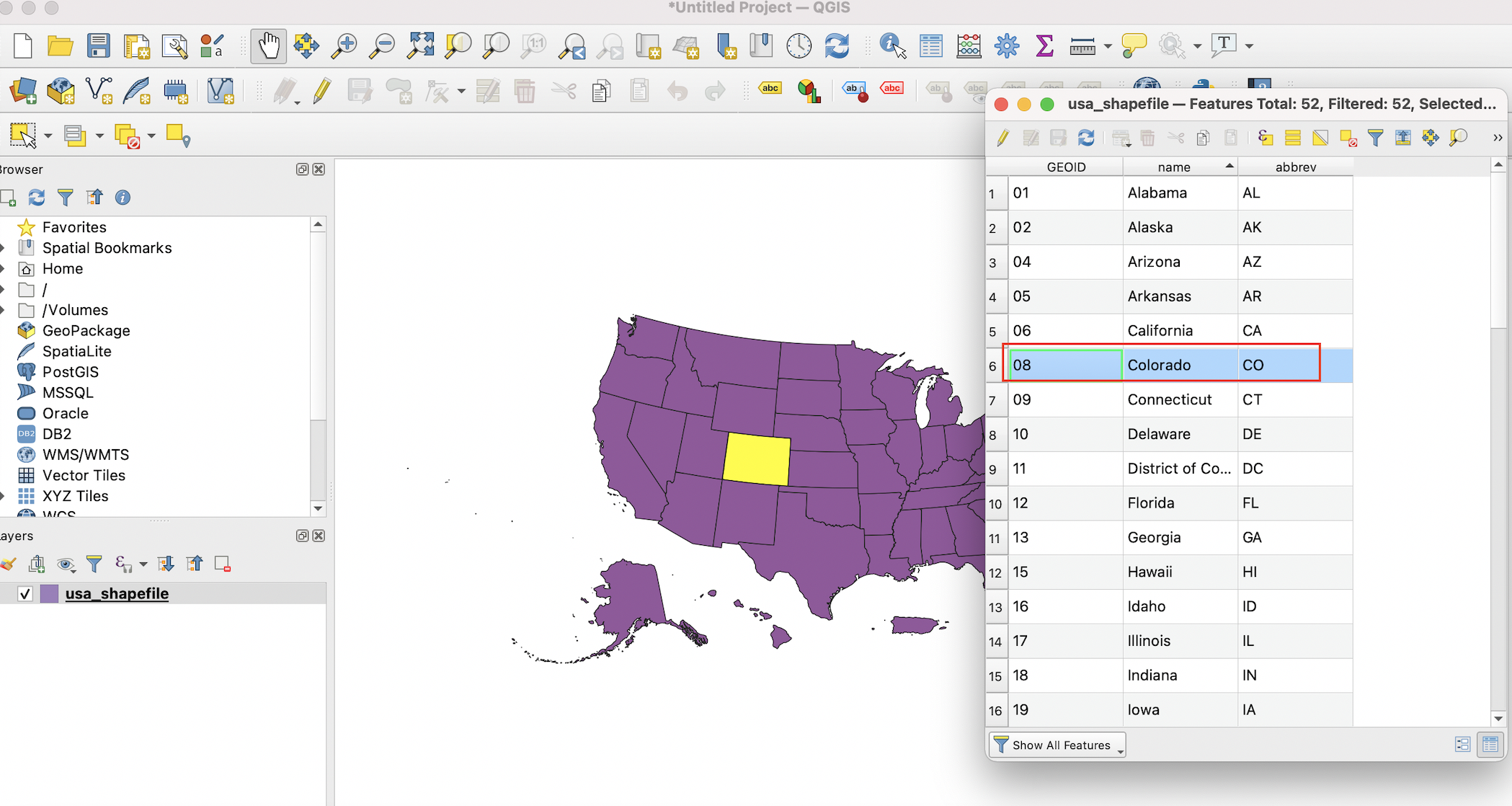Toggle editing pencil in the attribute table
Viewport: 1512px width, 806px height.
coord(1002,138)
